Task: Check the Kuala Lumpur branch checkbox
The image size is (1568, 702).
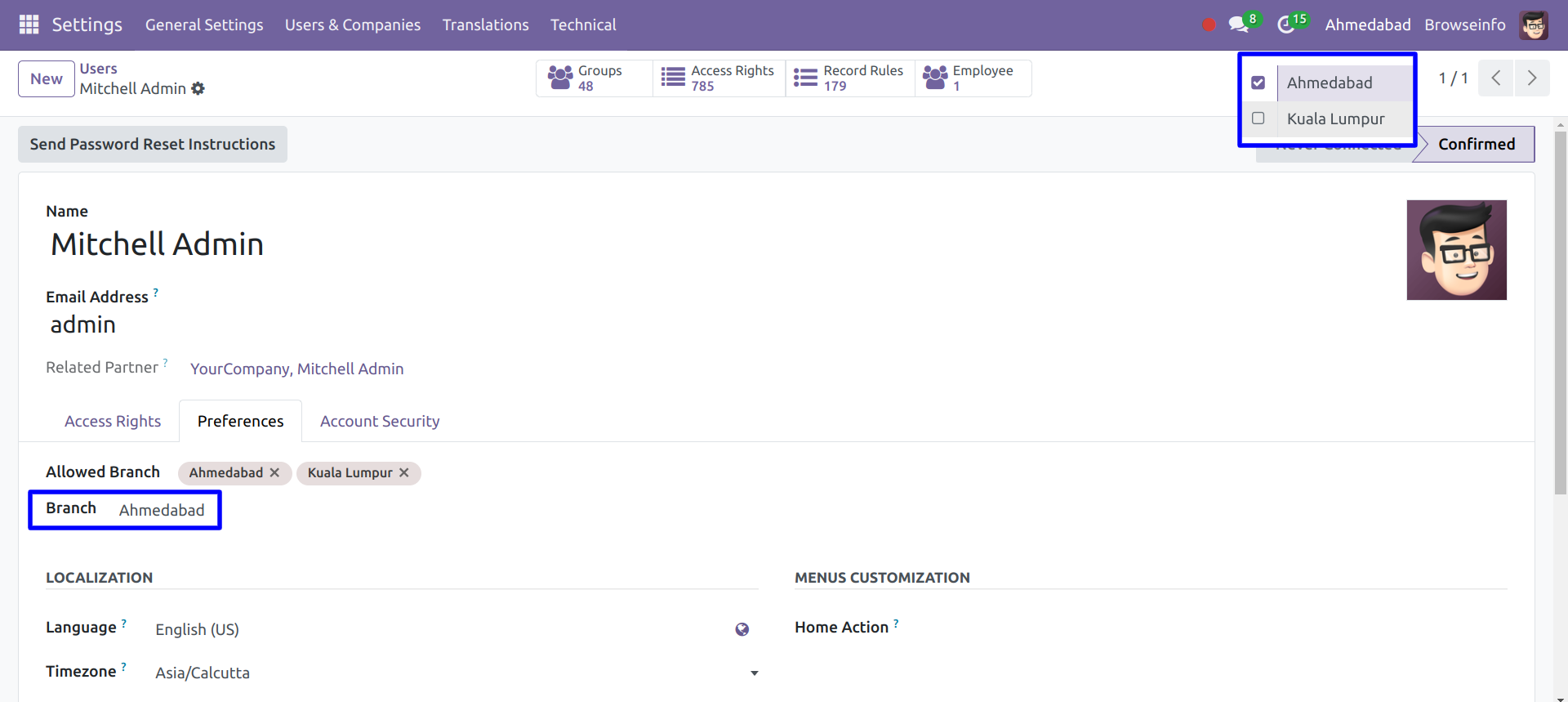Action: pyautogui.click(x=1258, y=118)
